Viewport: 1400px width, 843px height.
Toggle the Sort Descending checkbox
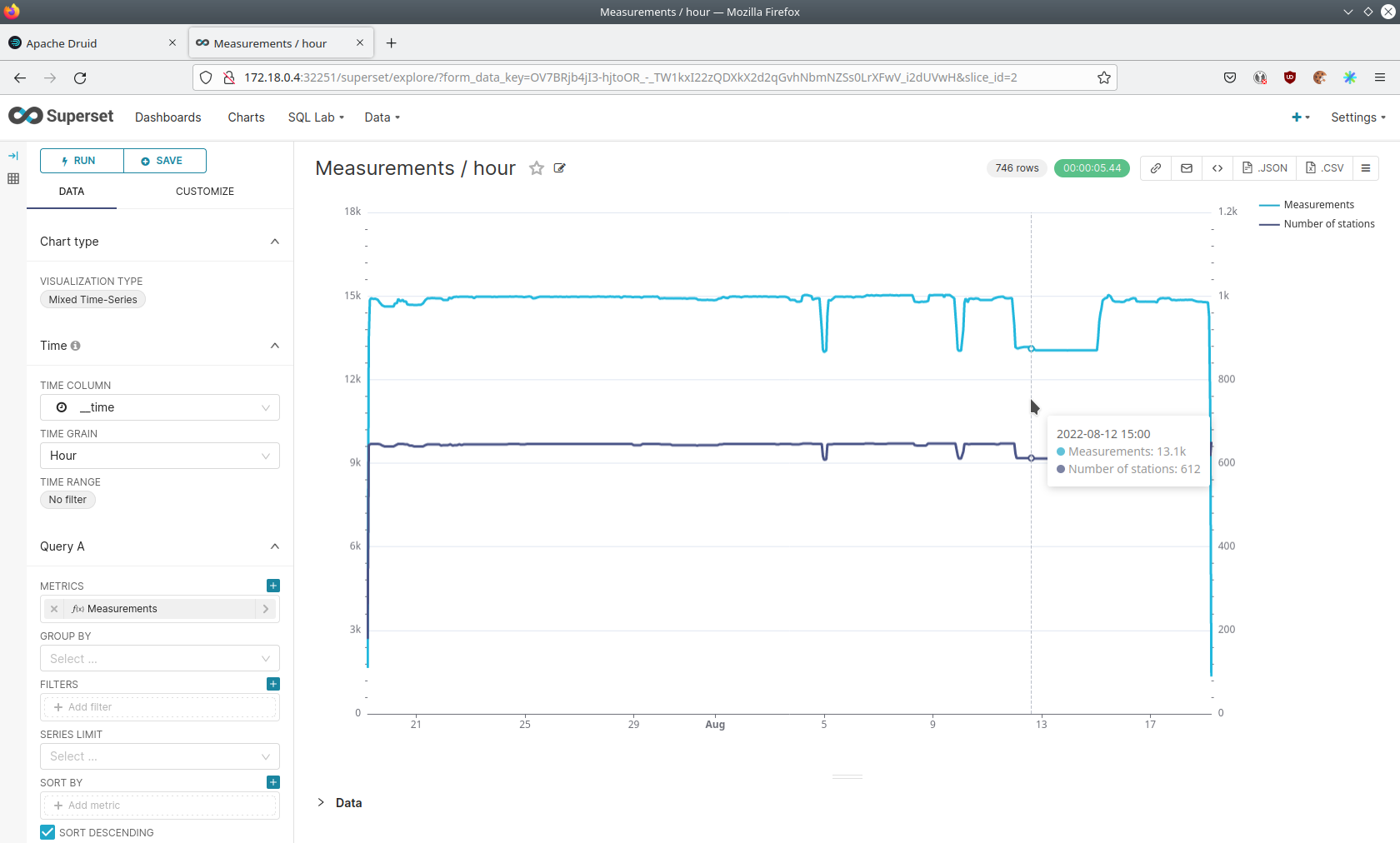click(48, 832)
